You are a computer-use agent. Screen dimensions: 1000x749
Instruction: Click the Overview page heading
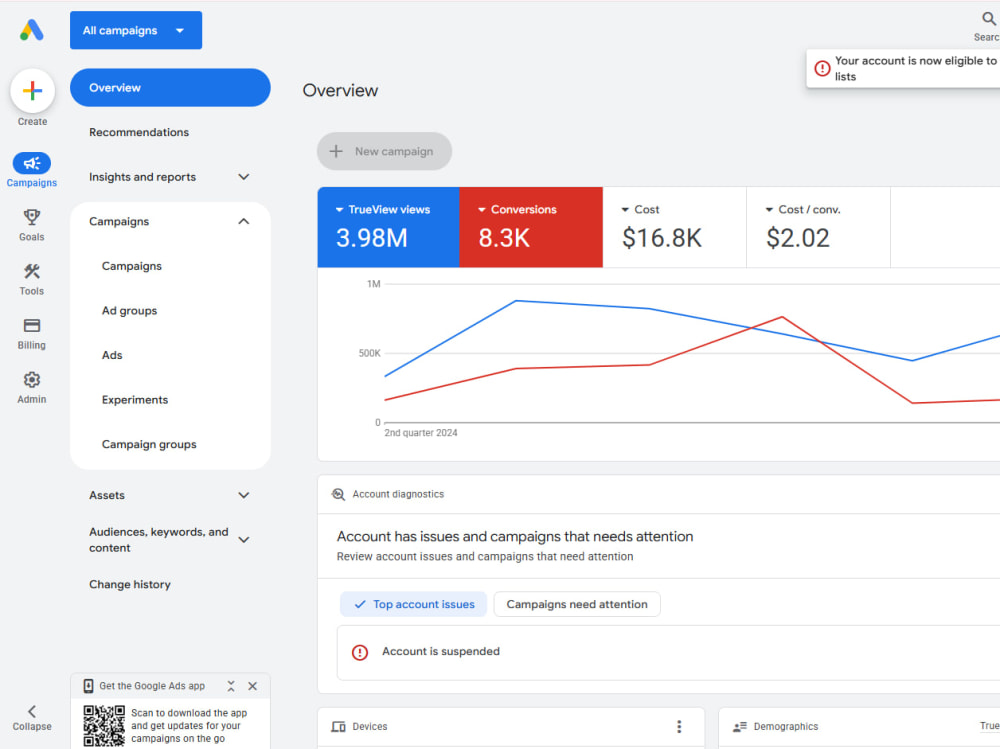pos(341,91)
